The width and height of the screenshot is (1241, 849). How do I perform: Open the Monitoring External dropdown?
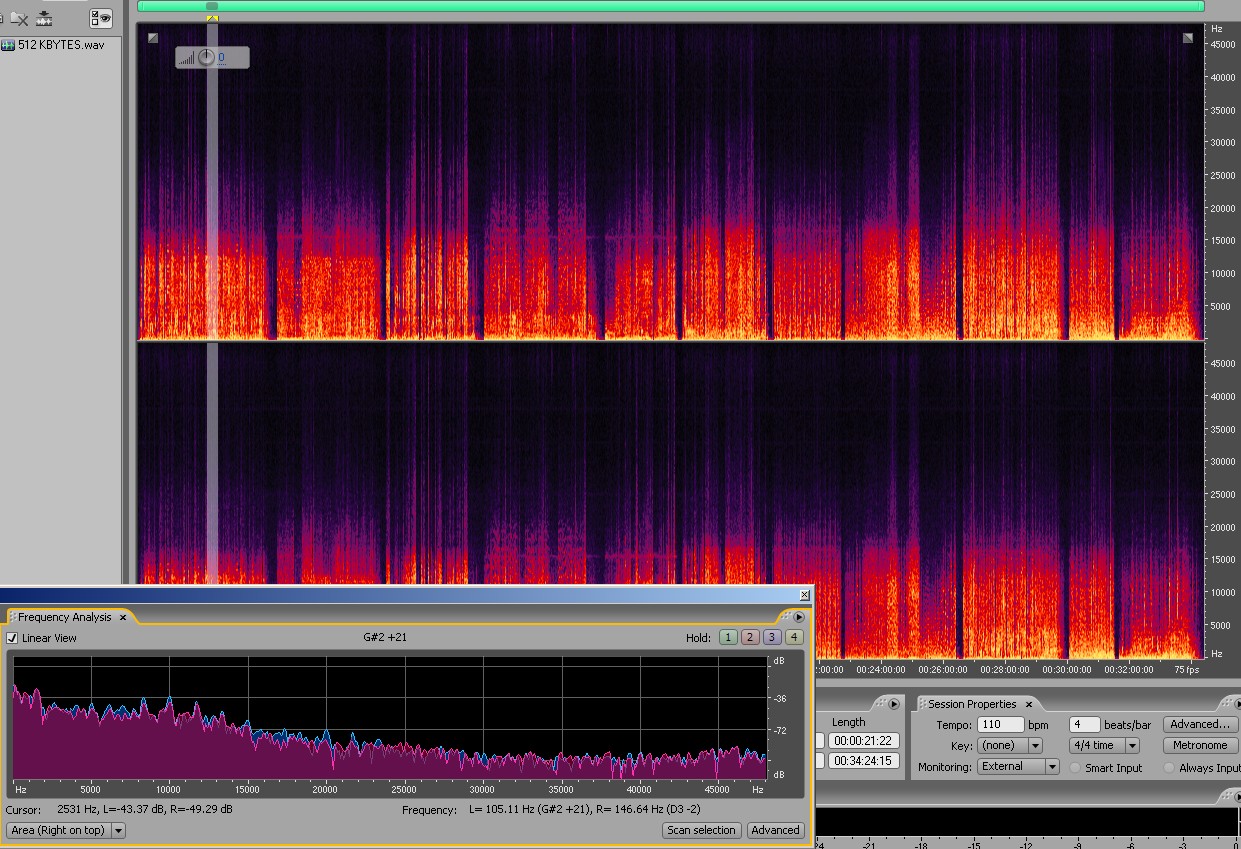pos(1017,767)
